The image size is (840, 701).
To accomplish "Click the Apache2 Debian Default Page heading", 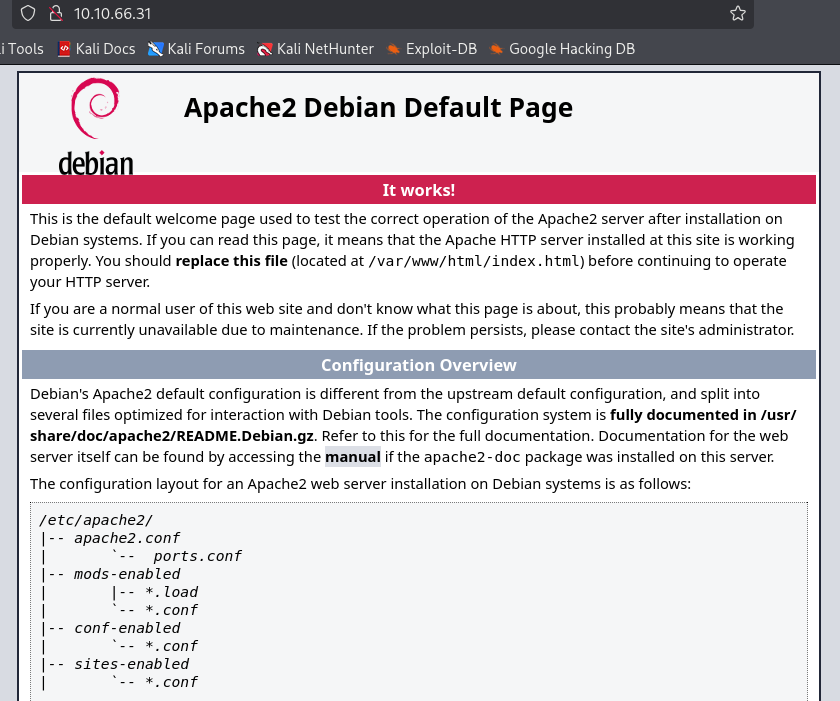I will pyautogui.click(x=378, y=108).
